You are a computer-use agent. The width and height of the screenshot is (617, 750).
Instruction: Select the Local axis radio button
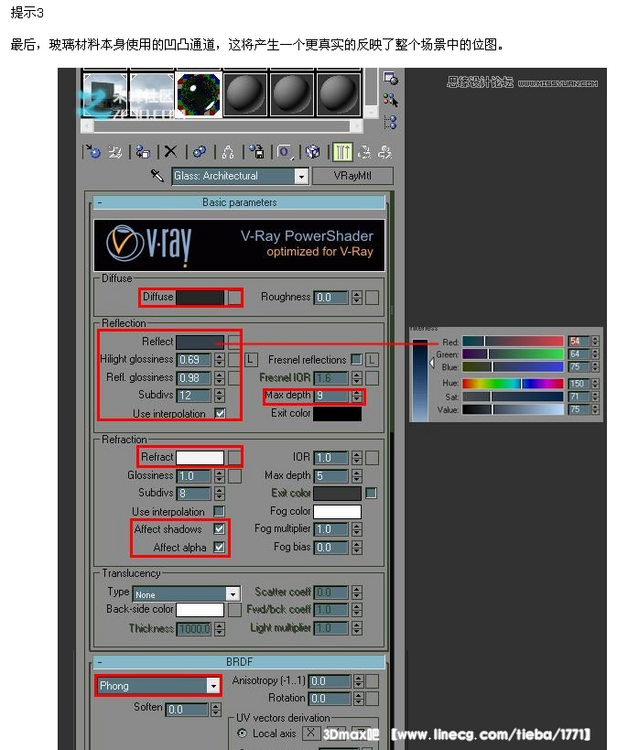point(242,733)
